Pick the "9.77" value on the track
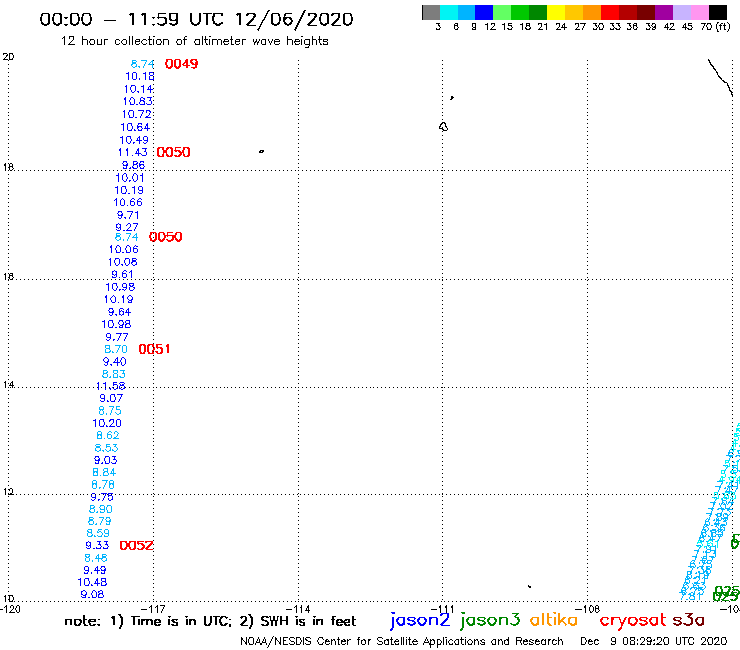This screenshot has height=650, width=740. (x=117, y=337)
